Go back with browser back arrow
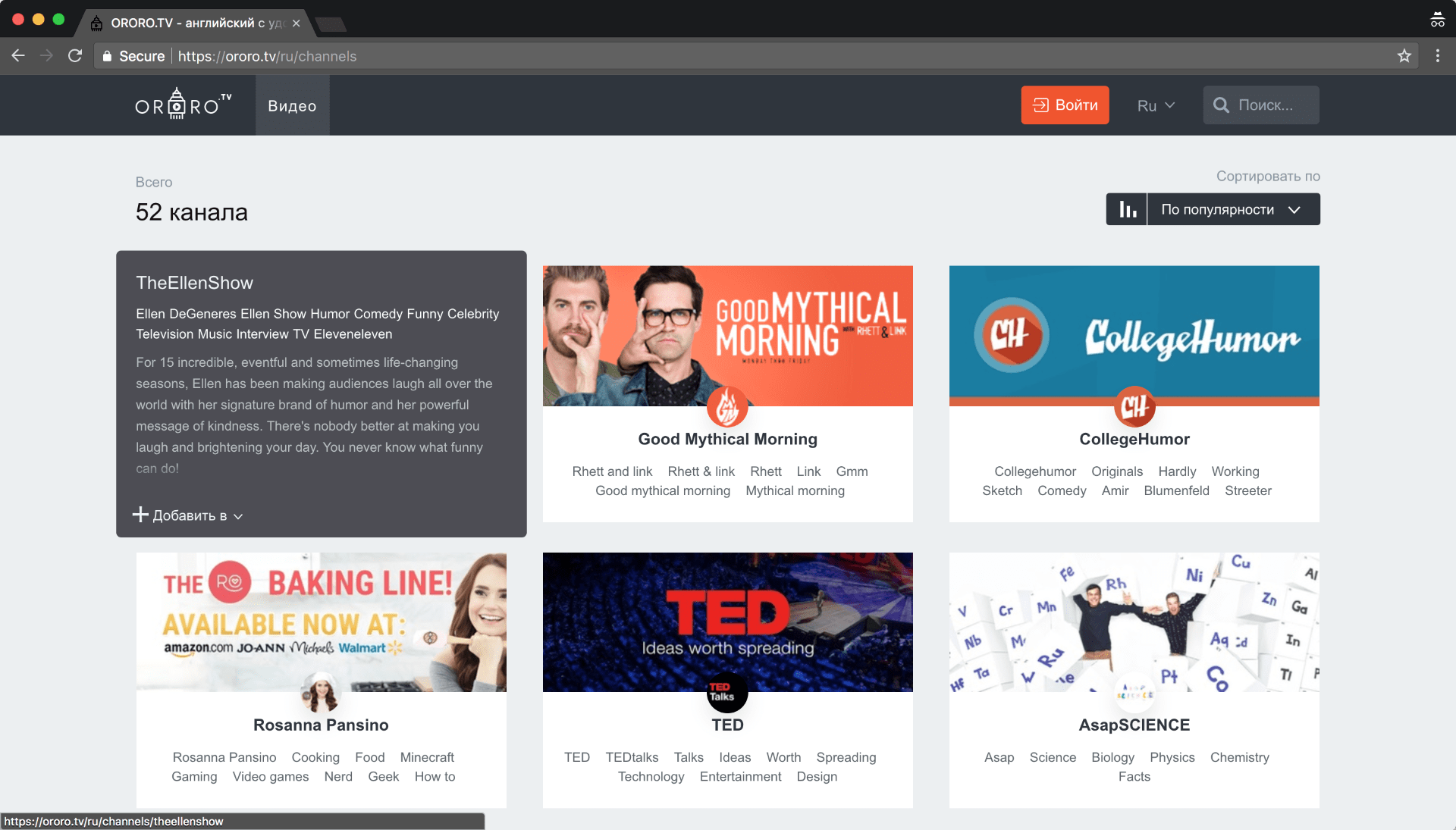The height and width of the screenshot is (830, 1456). (x=18, y=56)
